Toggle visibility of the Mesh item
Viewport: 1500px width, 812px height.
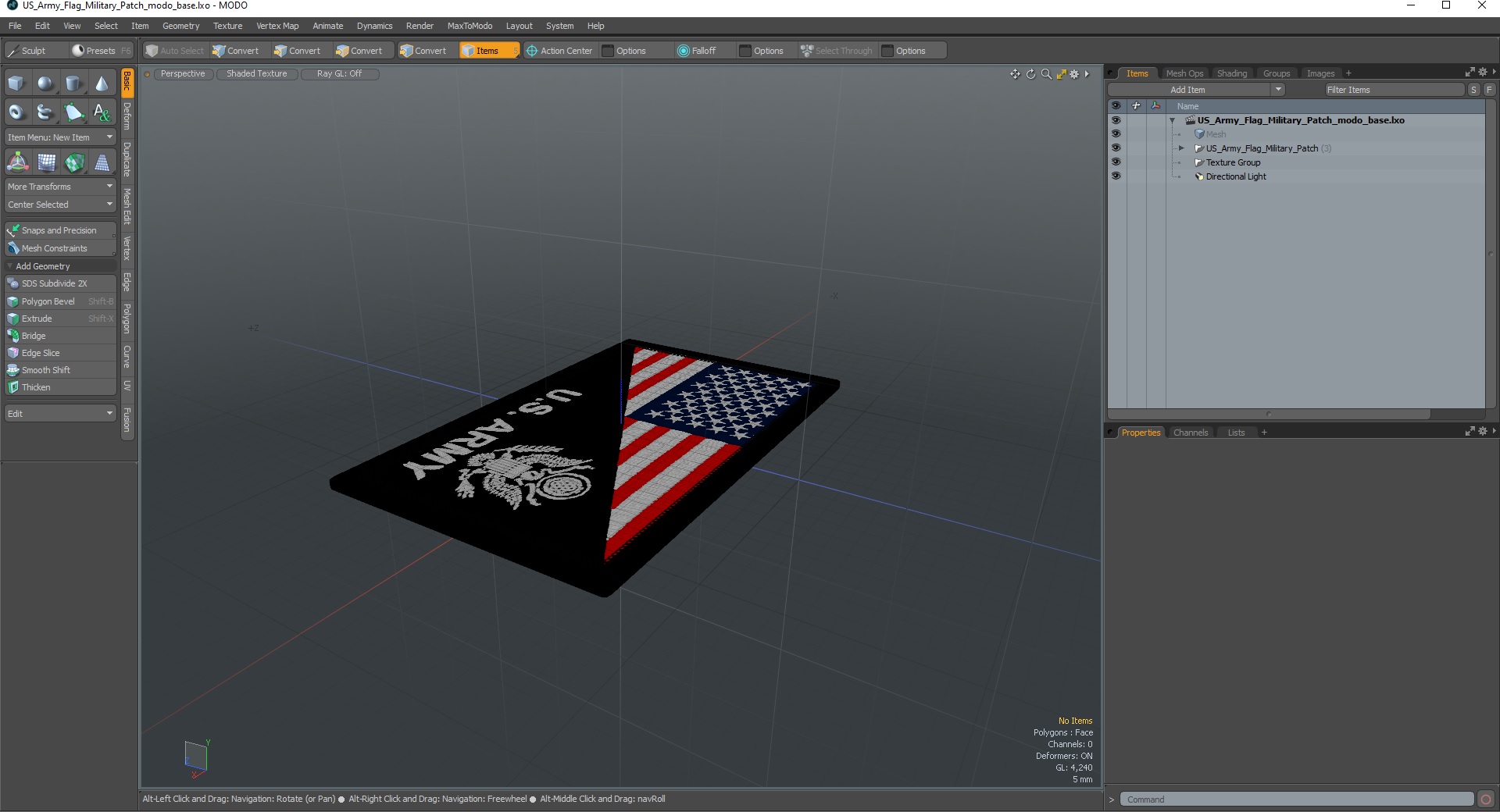[1116, 134]
